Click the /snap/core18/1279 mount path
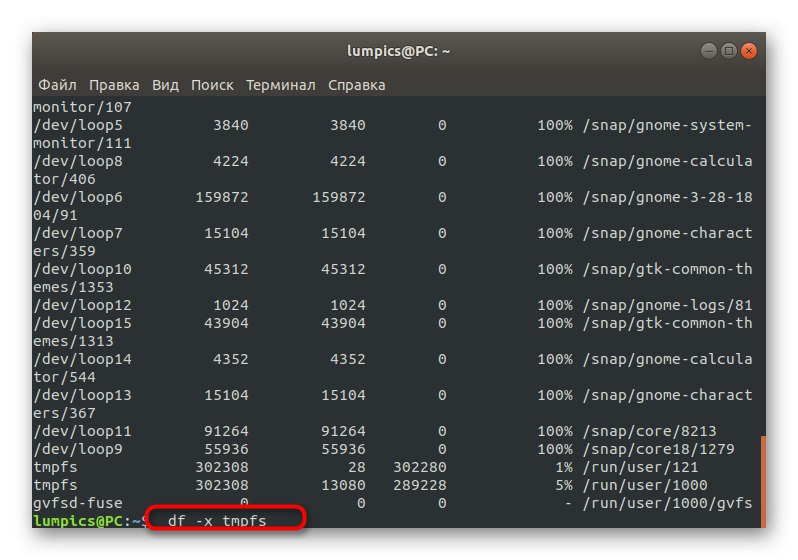Viewport: 798px width, 560px height. click(x=659, y=450)
